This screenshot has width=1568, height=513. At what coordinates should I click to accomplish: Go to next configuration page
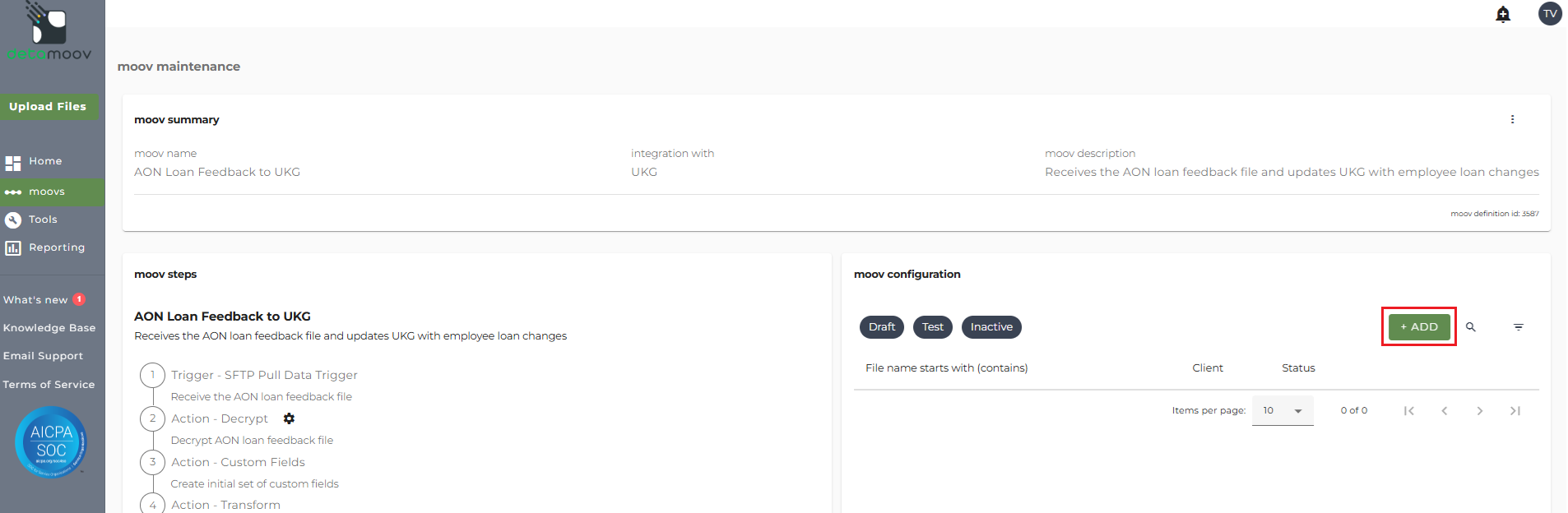(1480, 410)
